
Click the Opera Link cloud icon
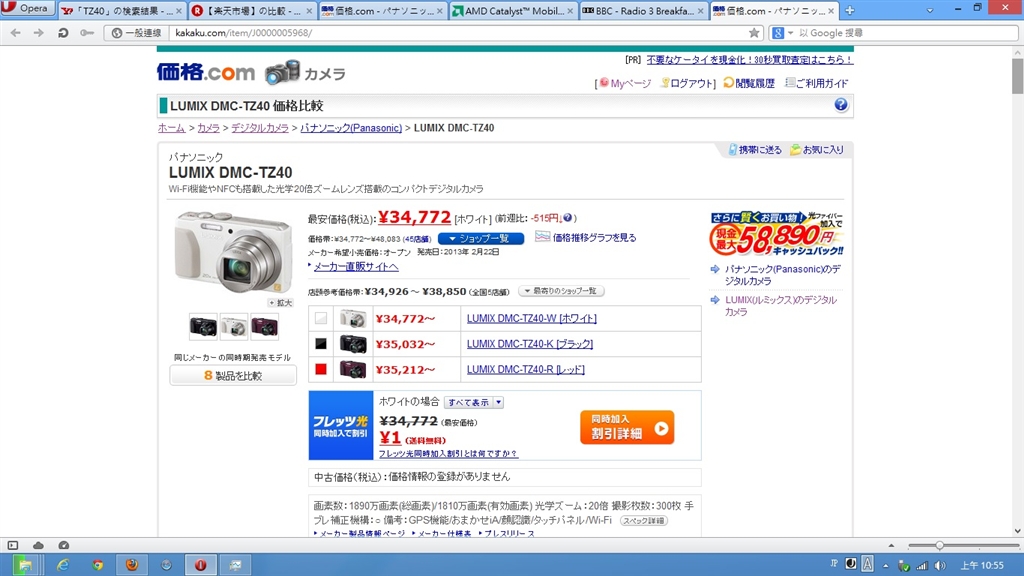click(x=39, y=545)
